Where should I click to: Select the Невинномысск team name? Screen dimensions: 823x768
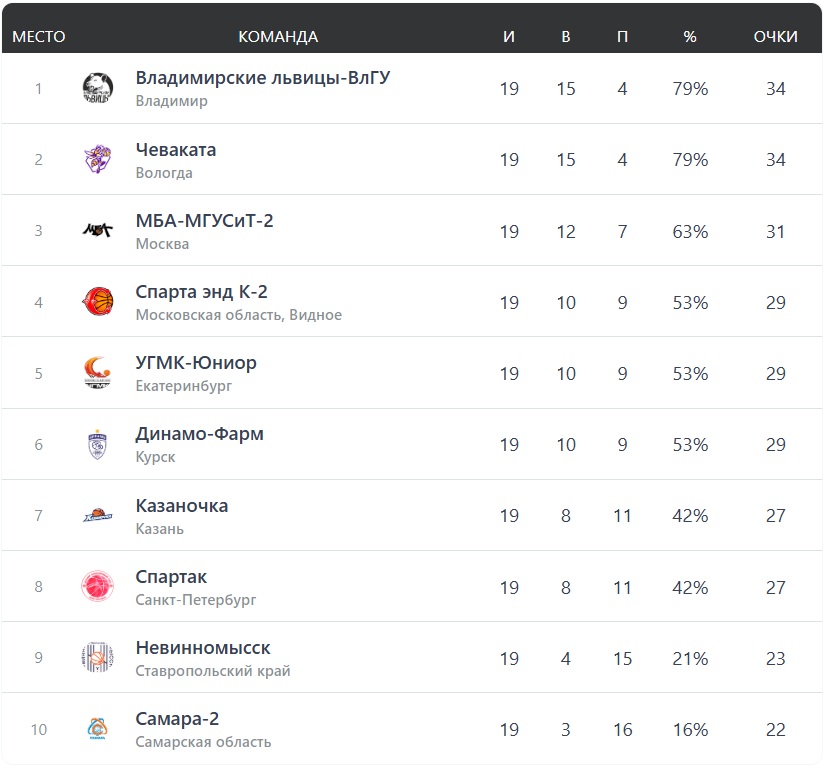[x=203, y=648]
